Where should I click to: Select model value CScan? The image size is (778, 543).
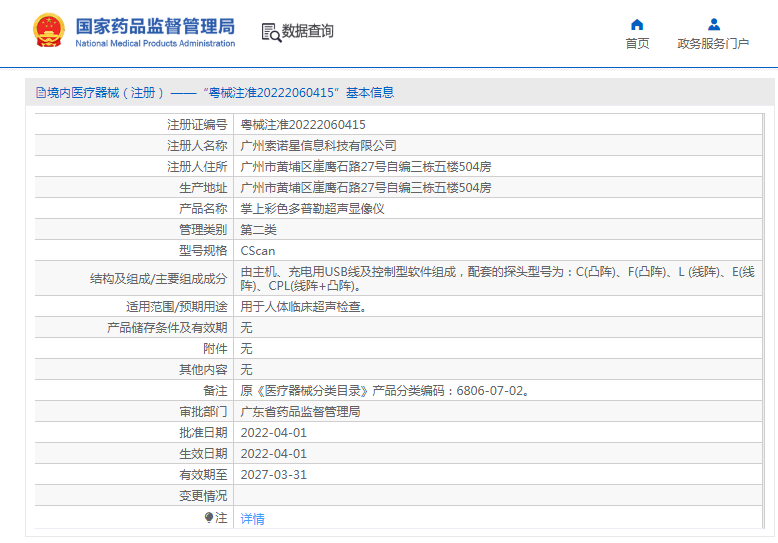[x=258, y=251]
